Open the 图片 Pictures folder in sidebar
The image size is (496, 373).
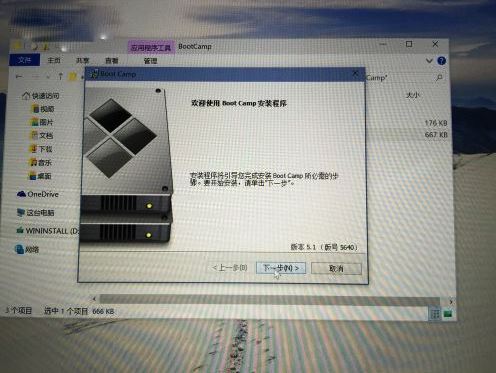(x=42, y=122)
